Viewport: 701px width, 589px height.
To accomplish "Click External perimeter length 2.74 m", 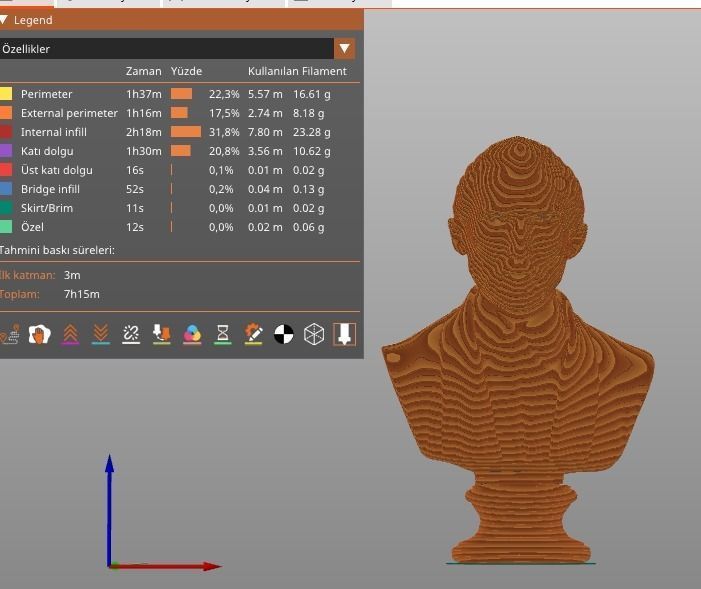I will tap(265, 113).
